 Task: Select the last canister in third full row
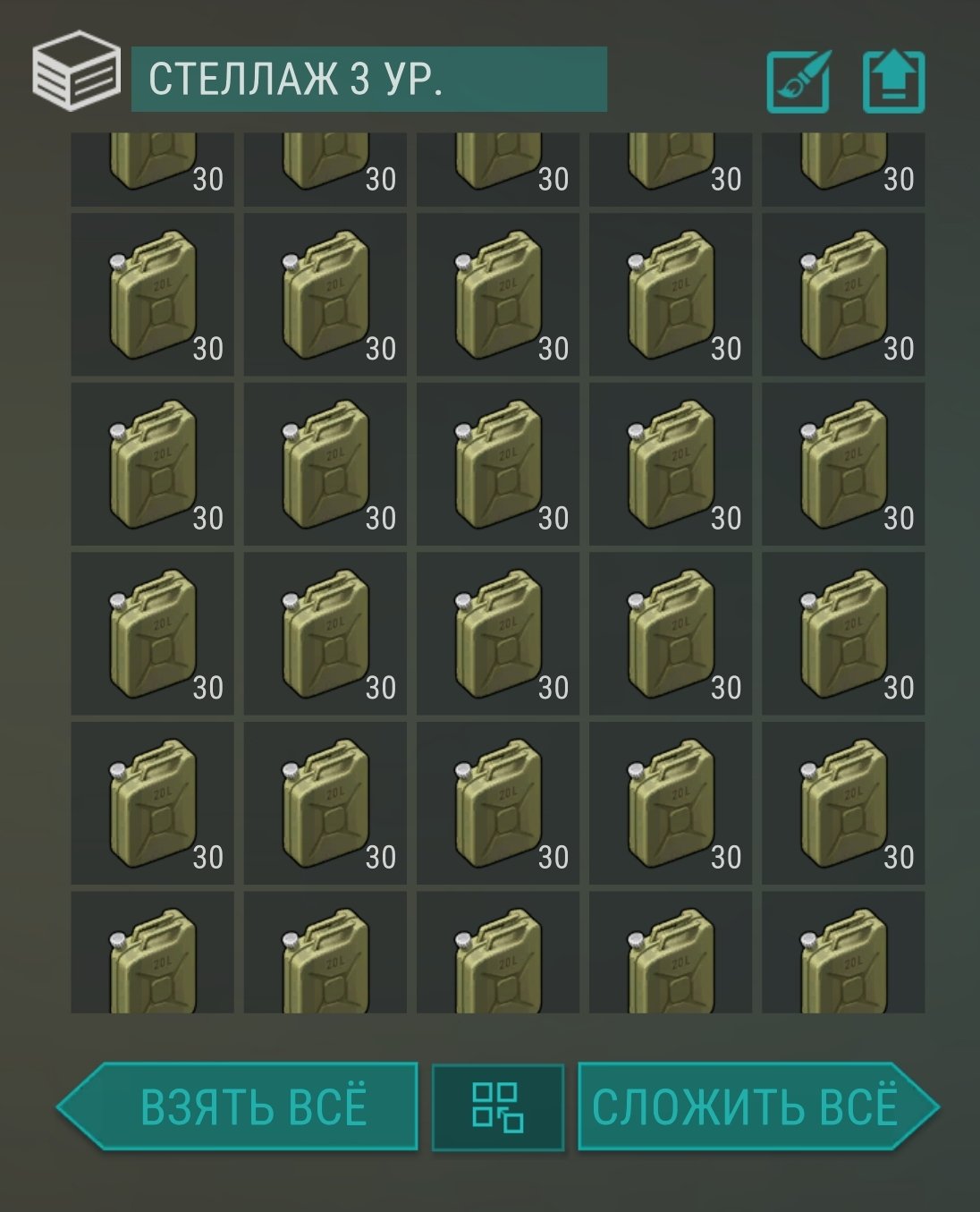(843, 633)
